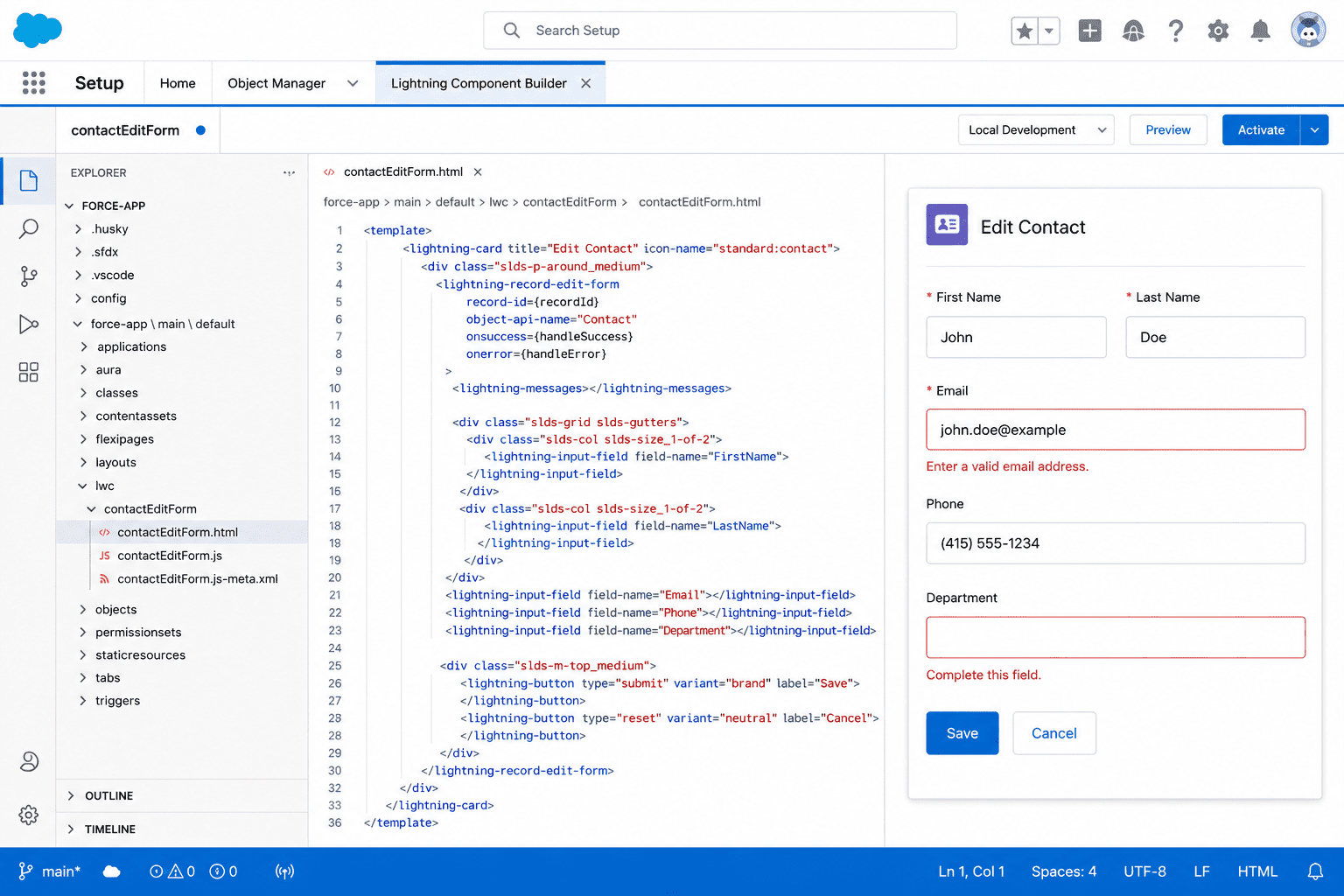Open the Setup gear menu in header
The width and height of the screenshot is (1344, 896).
[x=1218, y=31]
